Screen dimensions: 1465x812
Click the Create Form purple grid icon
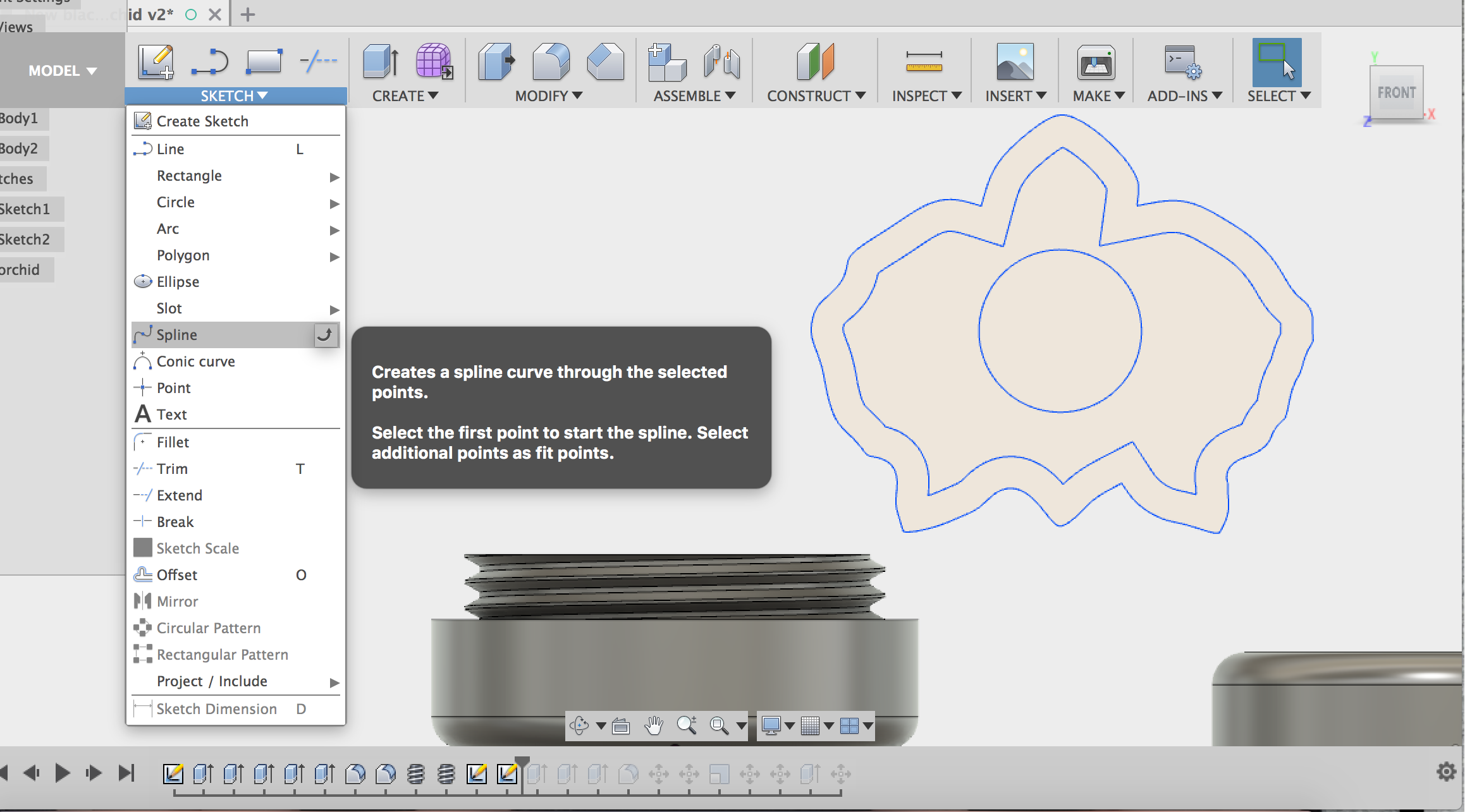pos(434,61)
